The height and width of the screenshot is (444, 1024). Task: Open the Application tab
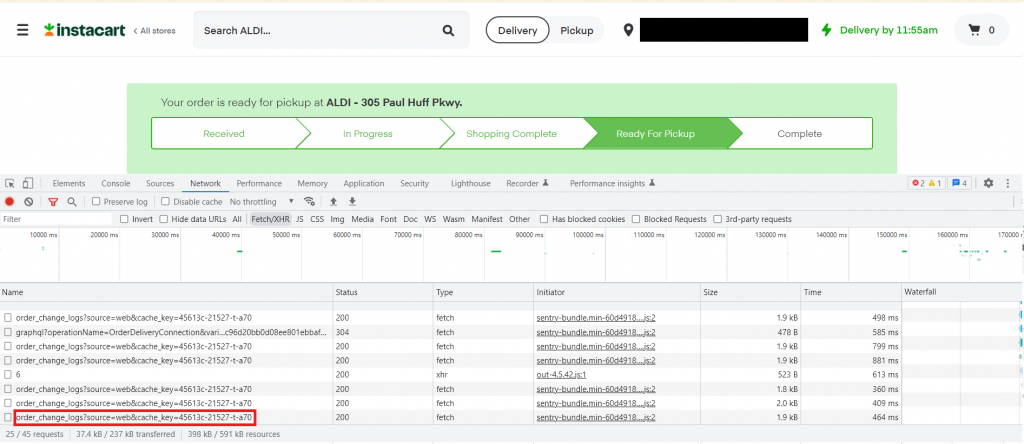pos(363,183)
